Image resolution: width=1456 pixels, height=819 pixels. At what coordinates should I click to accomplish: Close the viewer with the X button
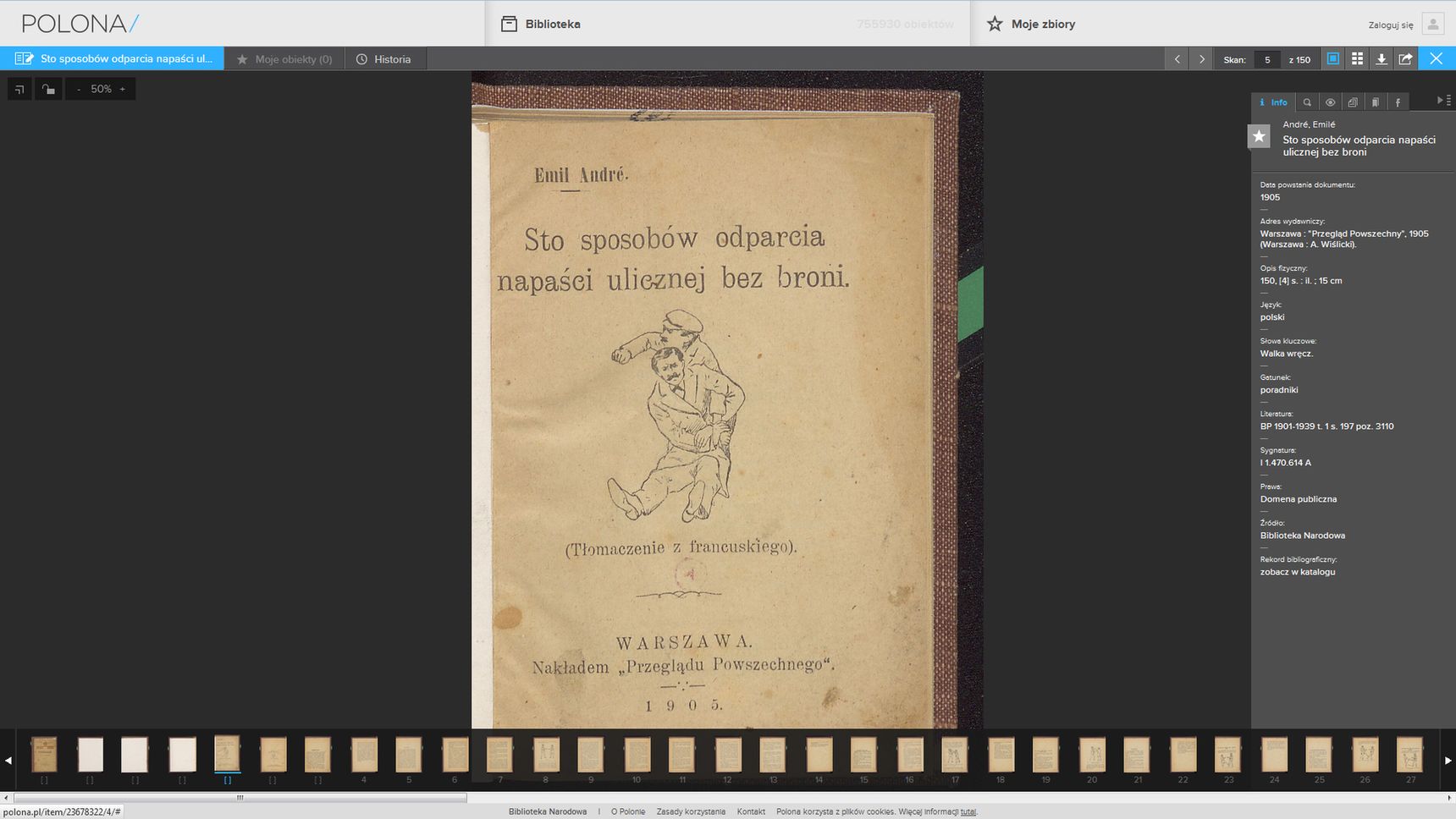click(x=1437, y=58)
